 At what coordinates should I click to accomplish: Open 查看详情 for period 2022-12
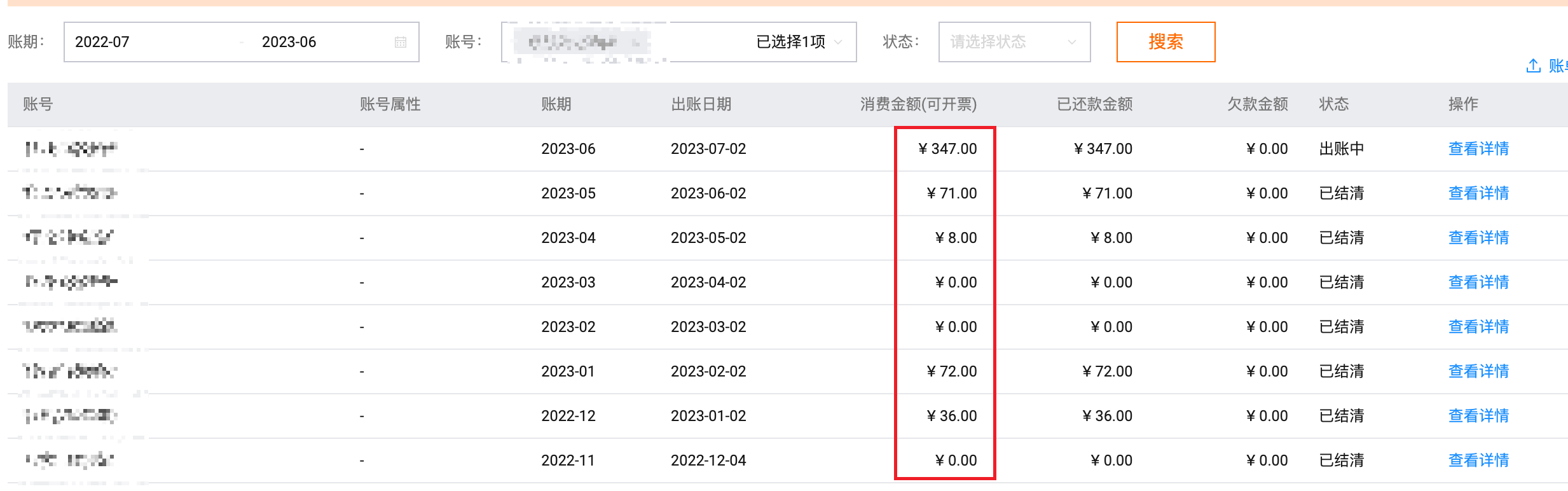pyautogui.click(x=1478, y=416)
